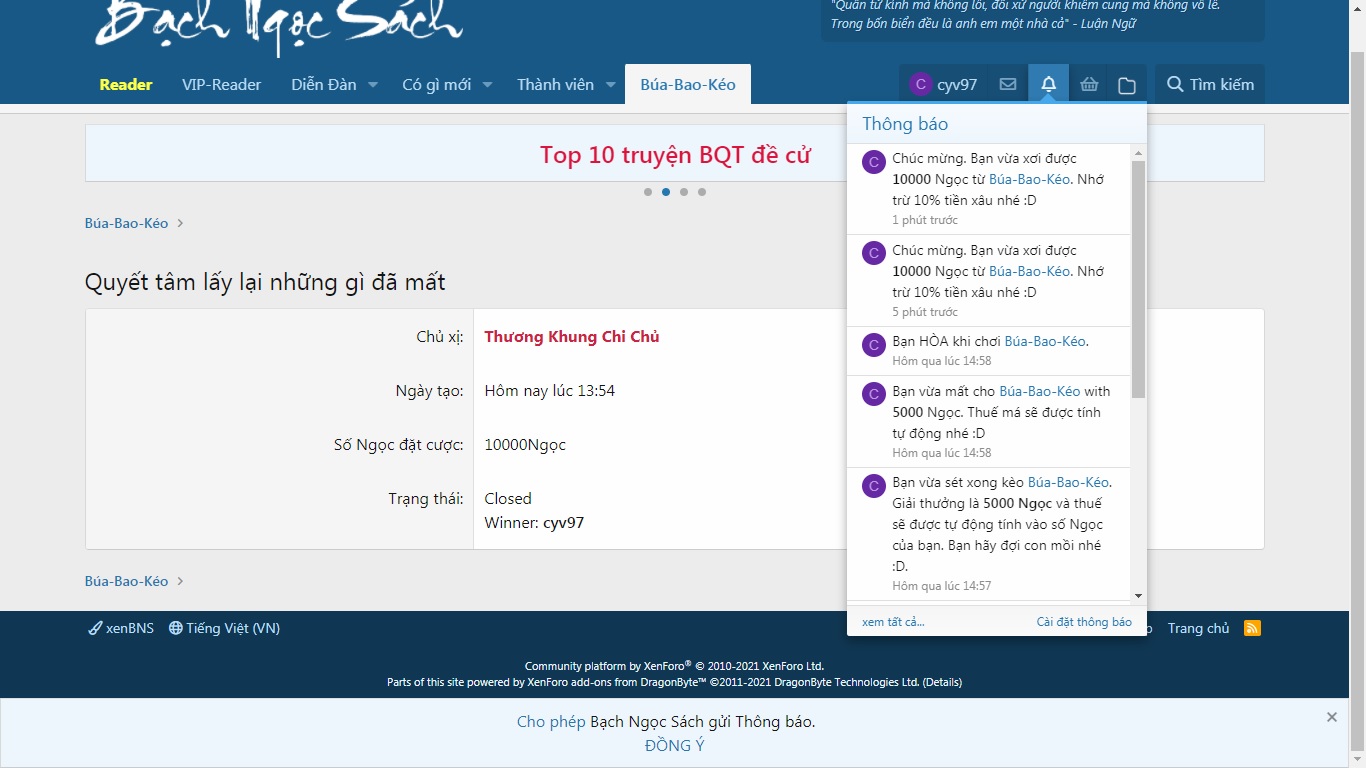This screenshot has height=768, width=1366.
Task: Open the shopping basket icon
Action: click(x=1089, y=85)
